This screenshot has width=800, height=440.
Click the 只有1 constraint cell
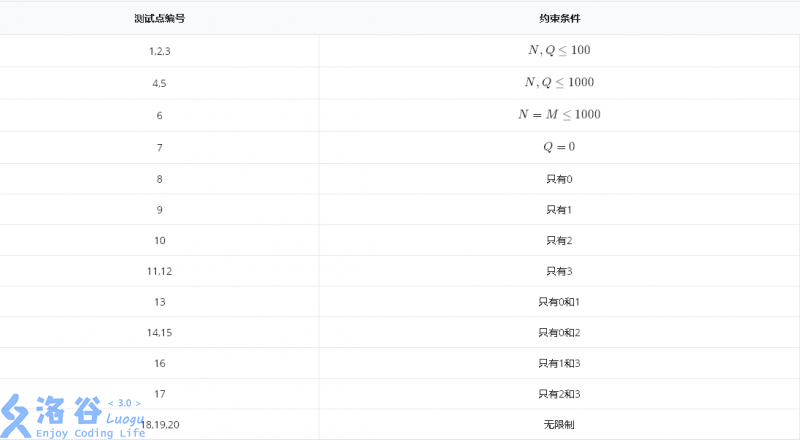pos(559,210)
